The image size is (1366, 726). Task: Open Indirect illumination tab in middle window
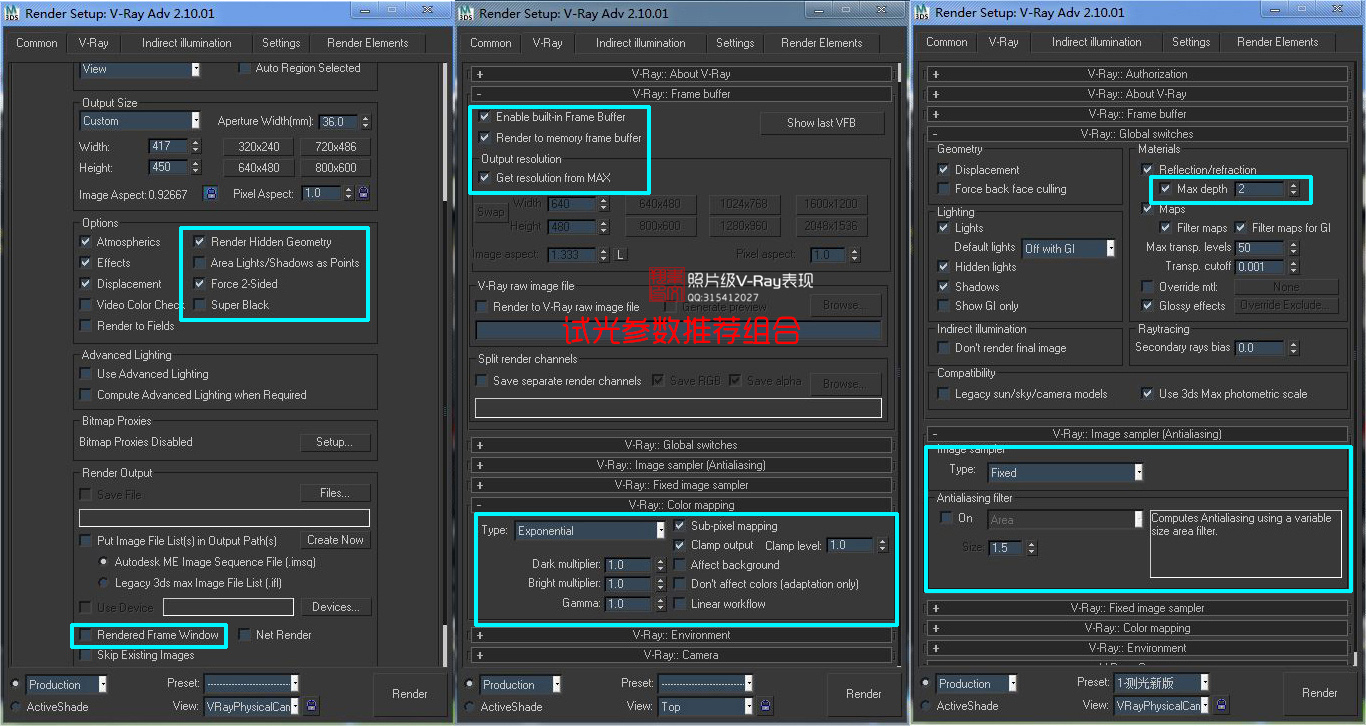(640, 43)
